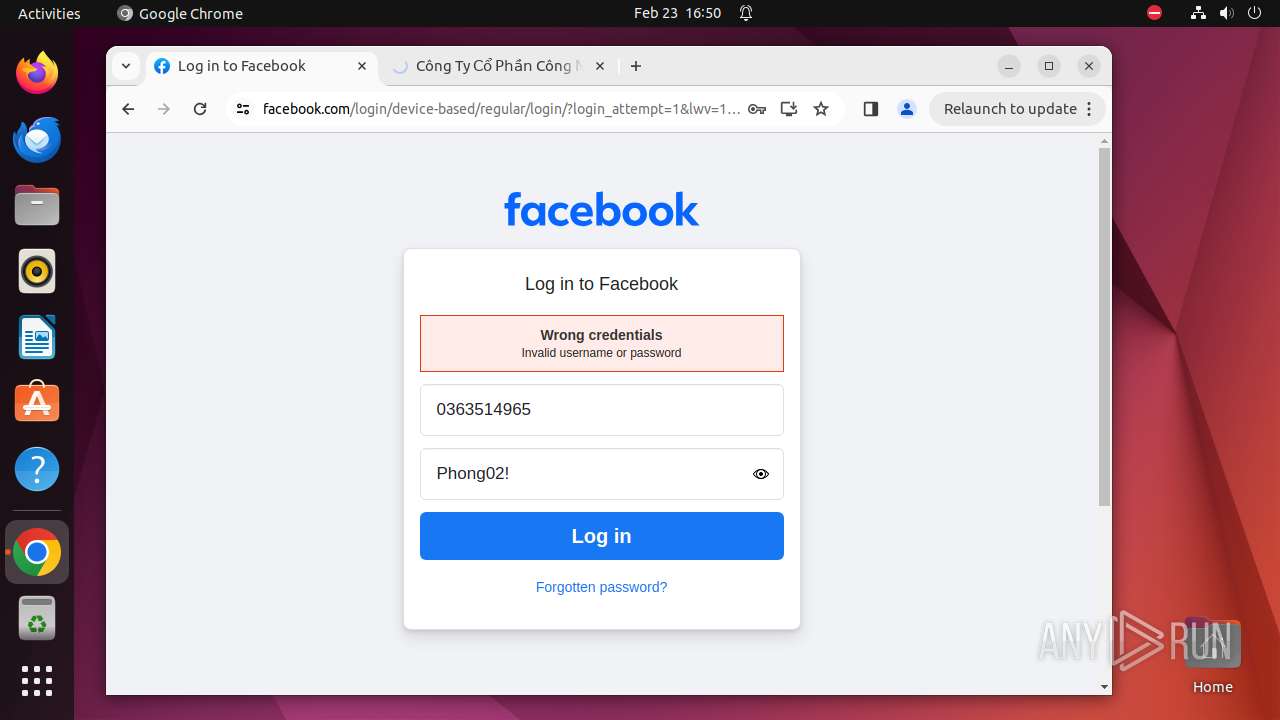Show Applications grid in dock

[x=37, y=681]
